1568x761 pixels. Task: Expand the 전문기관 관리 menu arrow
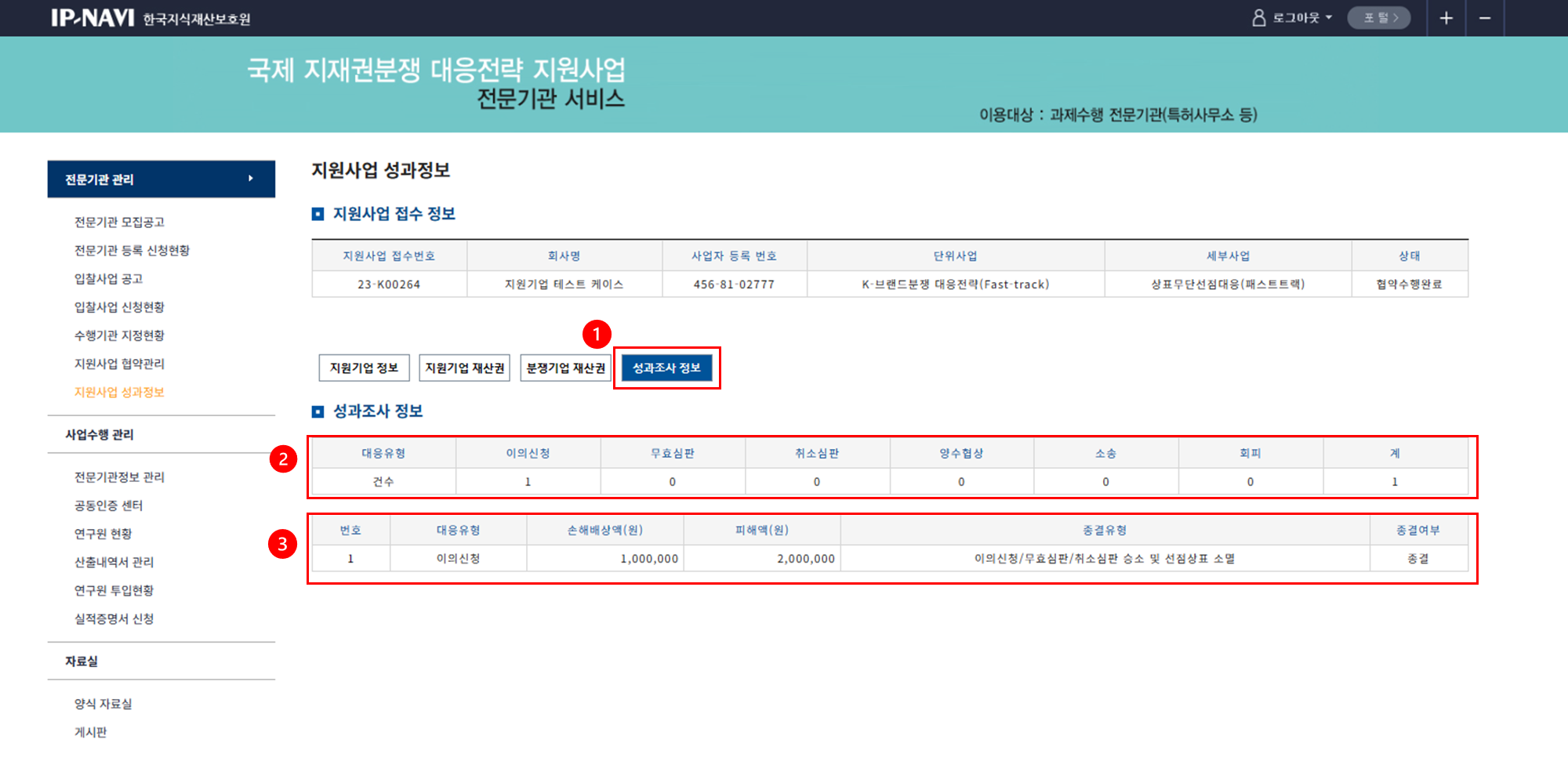[251, 179]
